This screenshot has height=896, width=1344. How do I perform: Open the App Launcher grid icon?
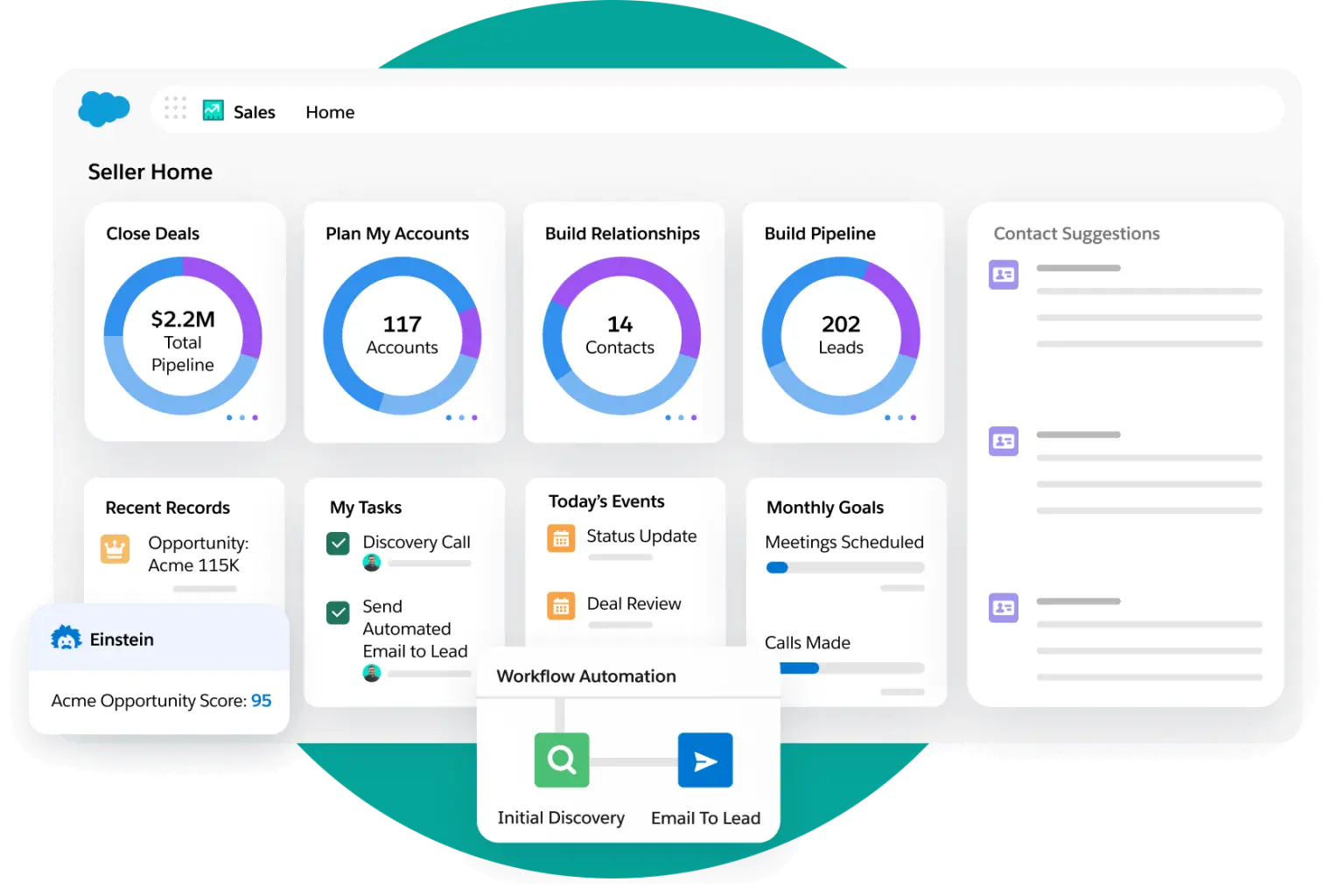point(176,108)
